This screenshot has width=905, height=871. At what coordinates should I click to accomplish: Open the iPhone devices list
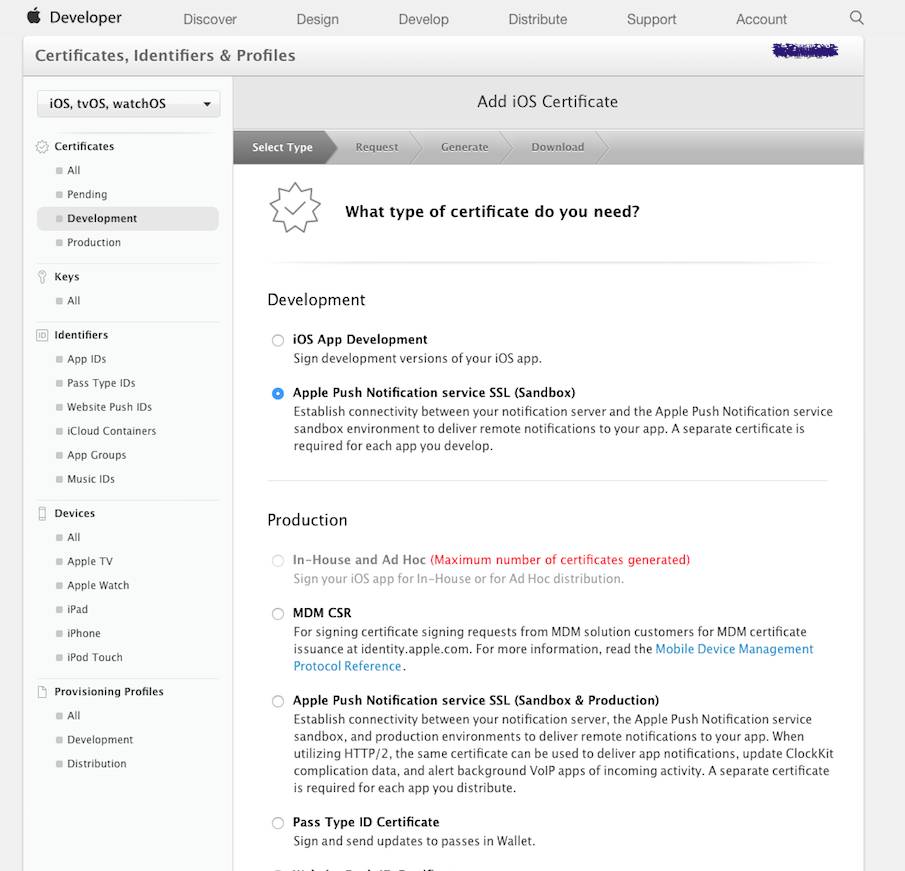(x=84, y=634)
